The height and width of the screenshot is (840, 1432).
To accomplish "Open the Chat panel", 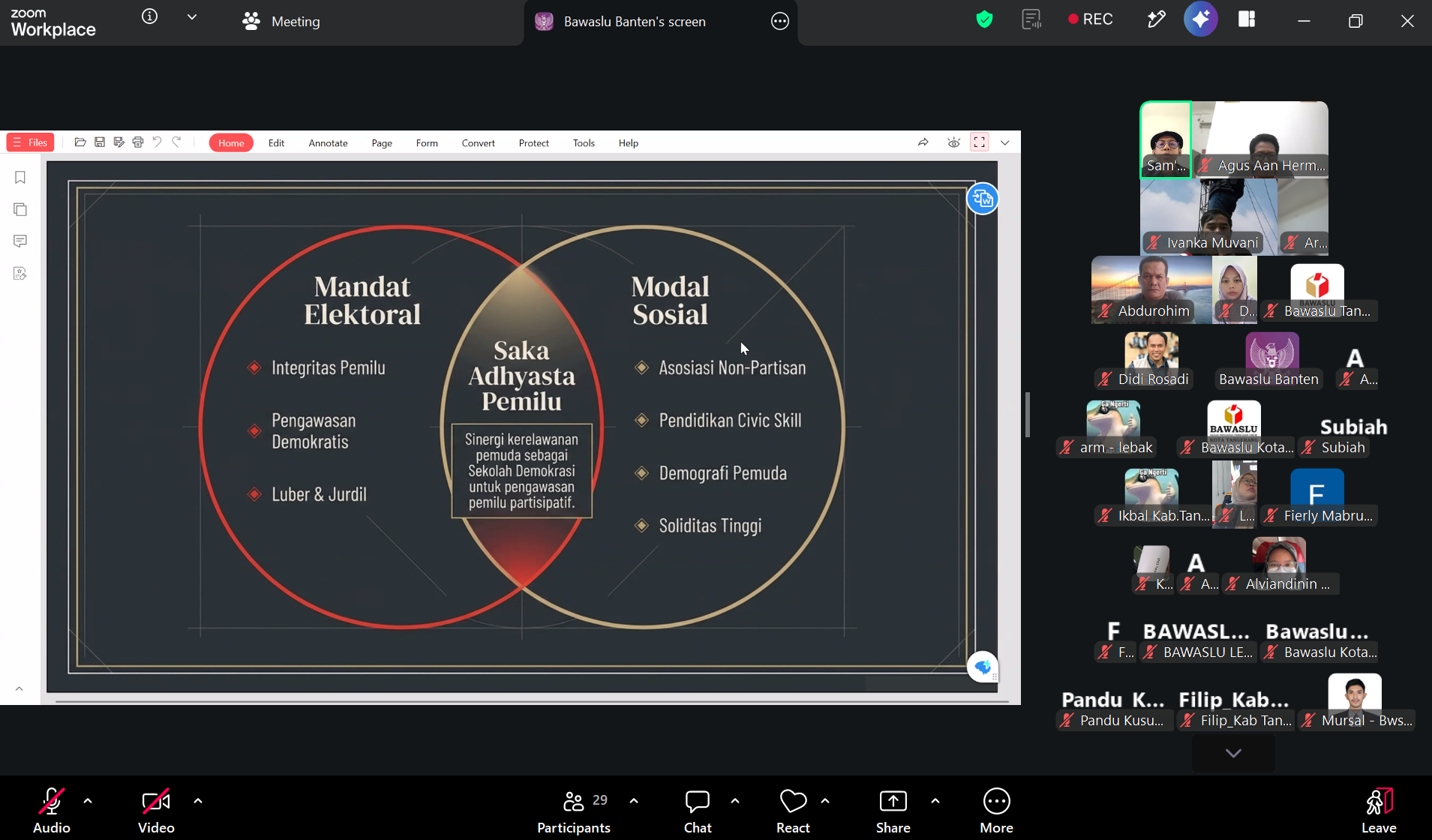I will 698,811.
